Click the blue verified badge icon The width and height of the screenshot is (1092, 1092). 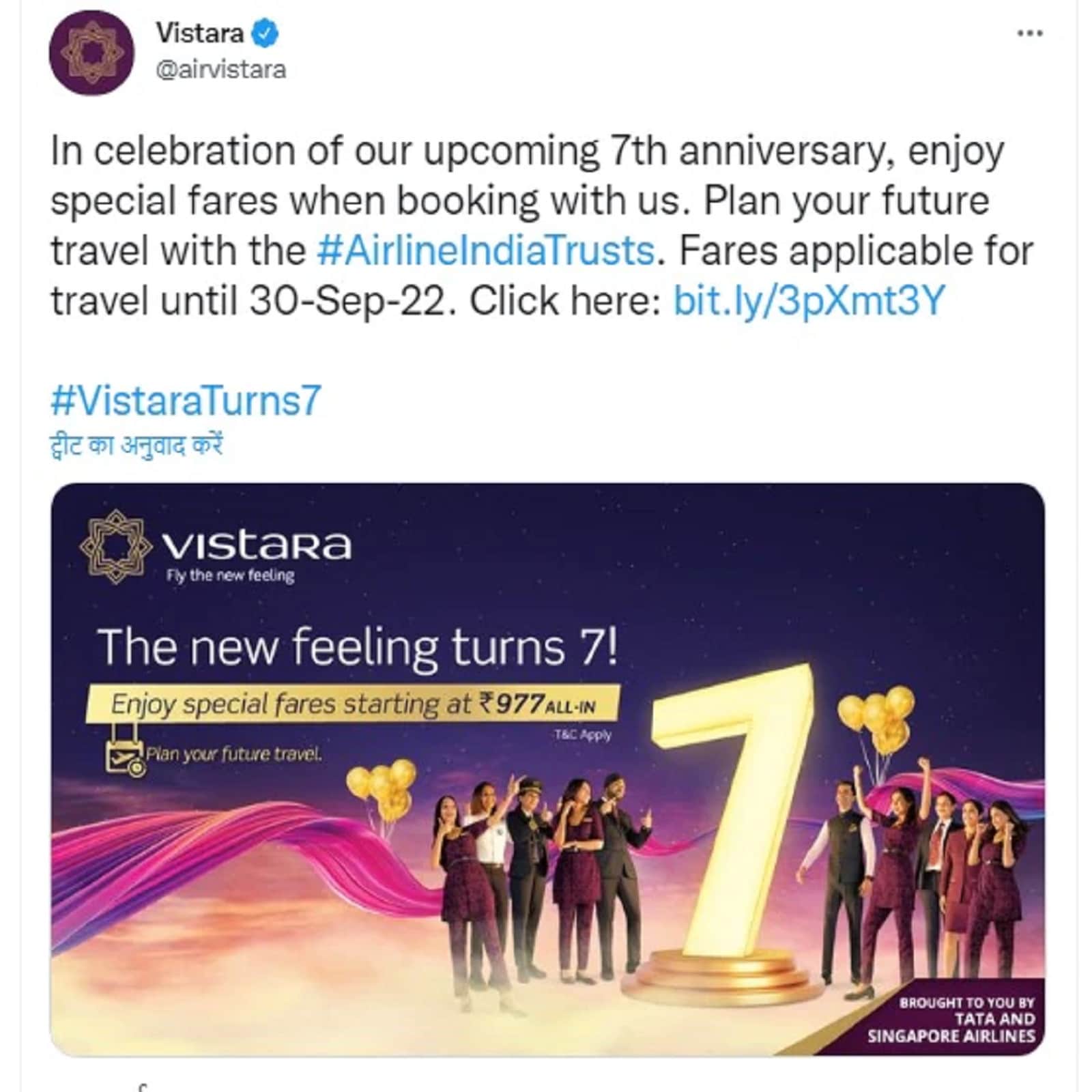266,33
